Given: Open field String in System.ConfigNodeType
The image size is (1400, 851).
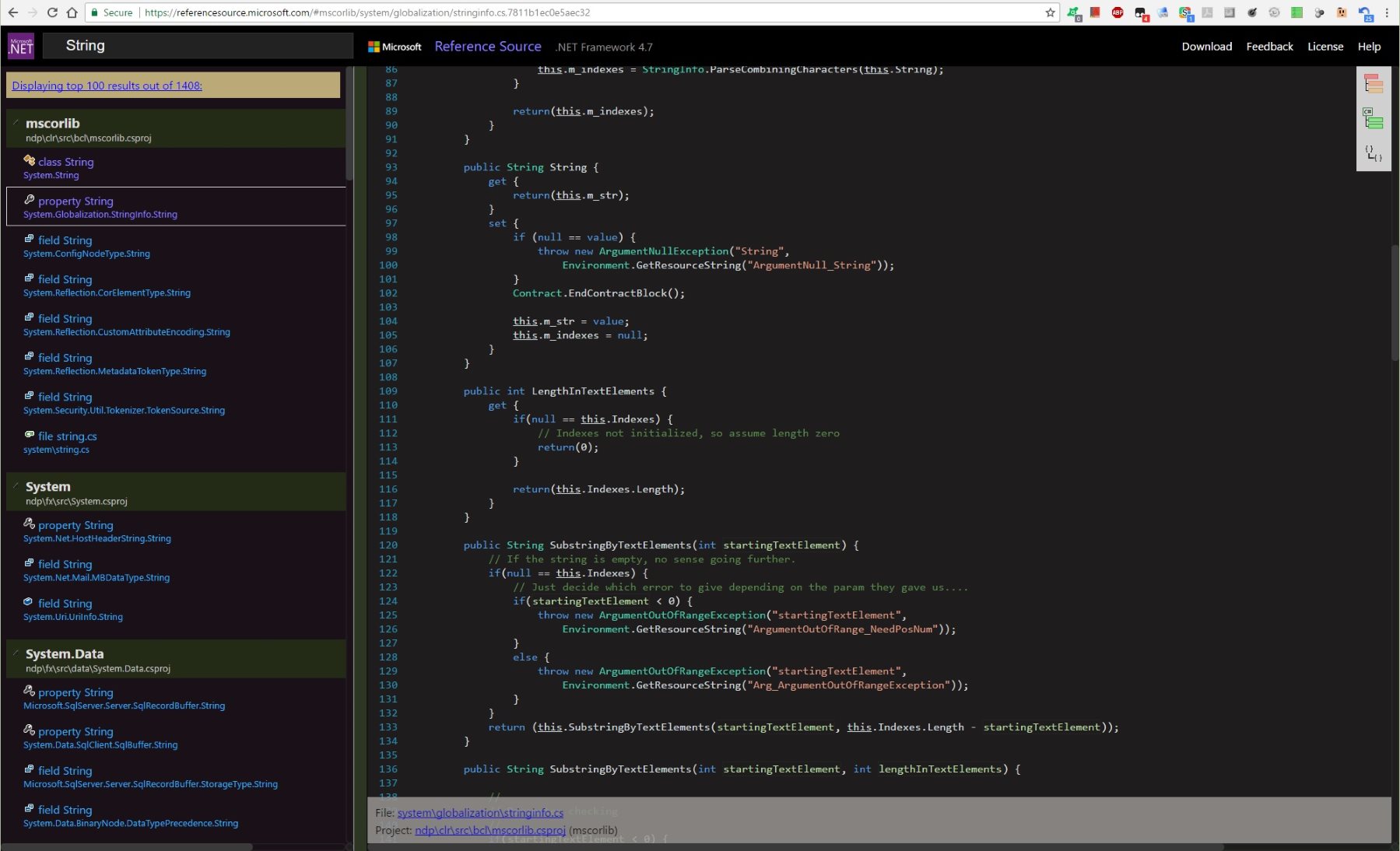Looking at the screenshot, I should [176, 246].
